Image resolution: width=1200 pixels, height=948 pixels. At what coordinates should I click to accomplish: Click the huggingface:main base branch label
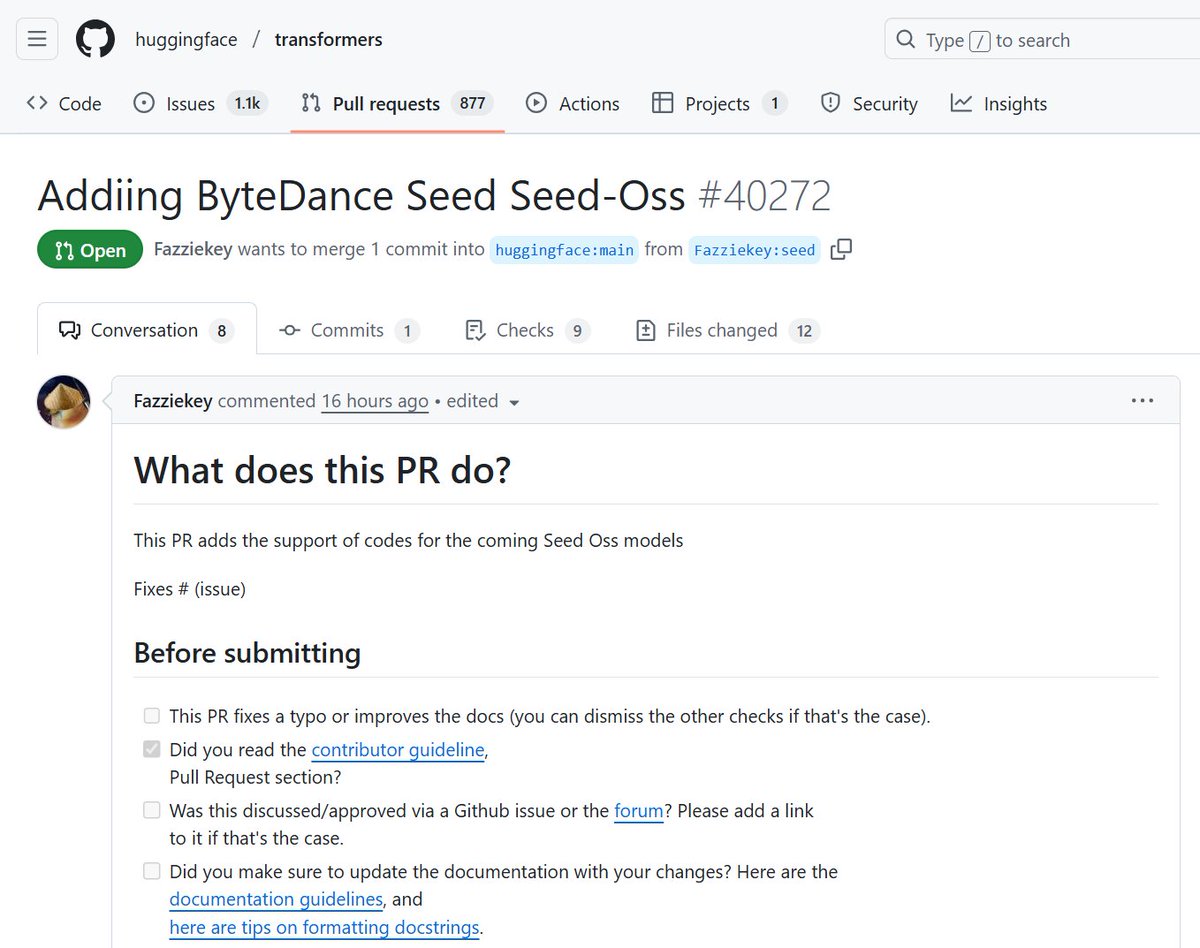click(x=564, y=250)
